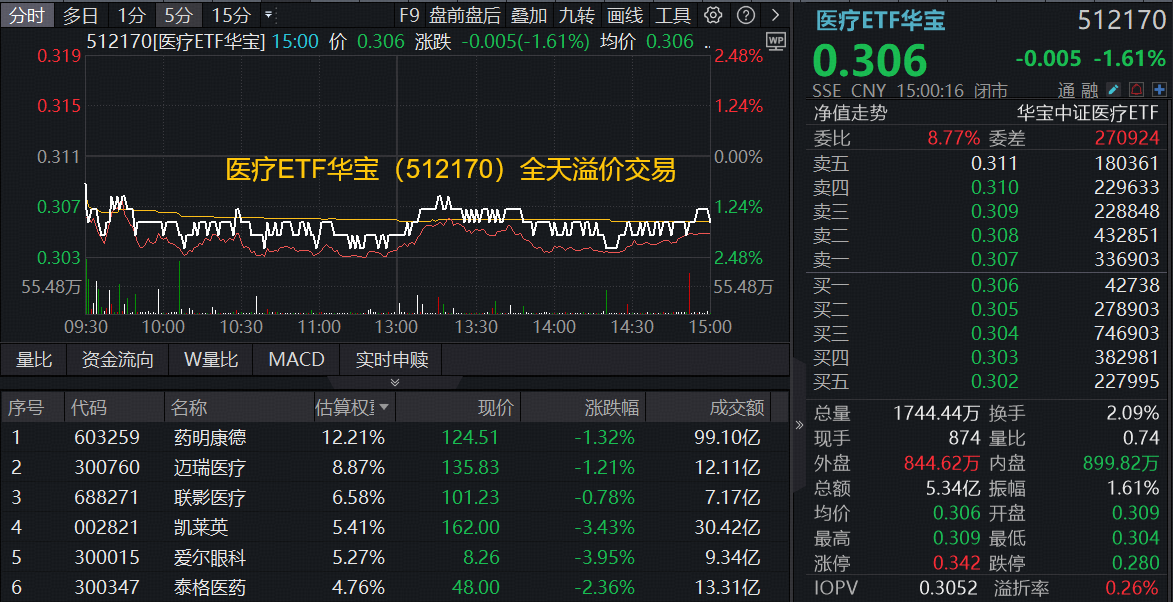Select the 爱尔眼科 row
The image size is (1173, 602).
coord(395,557)
